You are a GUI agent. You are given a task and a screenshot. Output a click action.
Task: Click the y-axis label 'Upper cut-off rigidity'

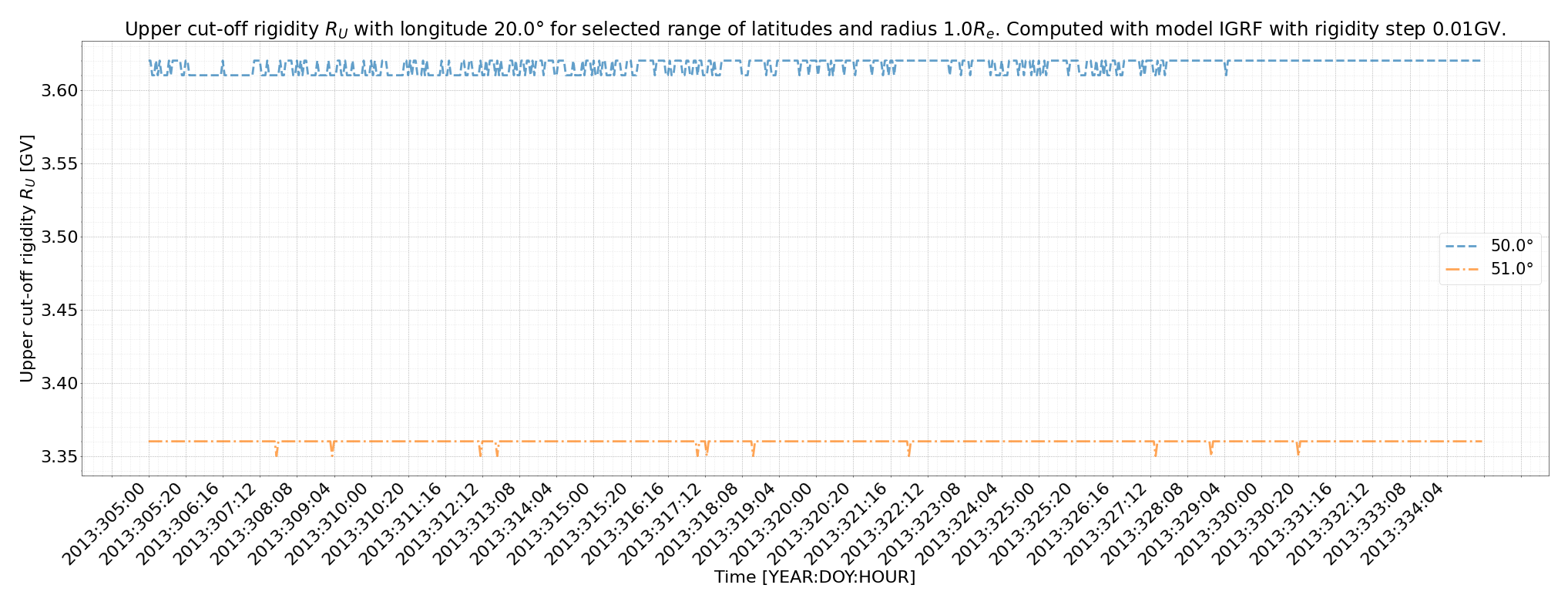[x=27, y=258]
